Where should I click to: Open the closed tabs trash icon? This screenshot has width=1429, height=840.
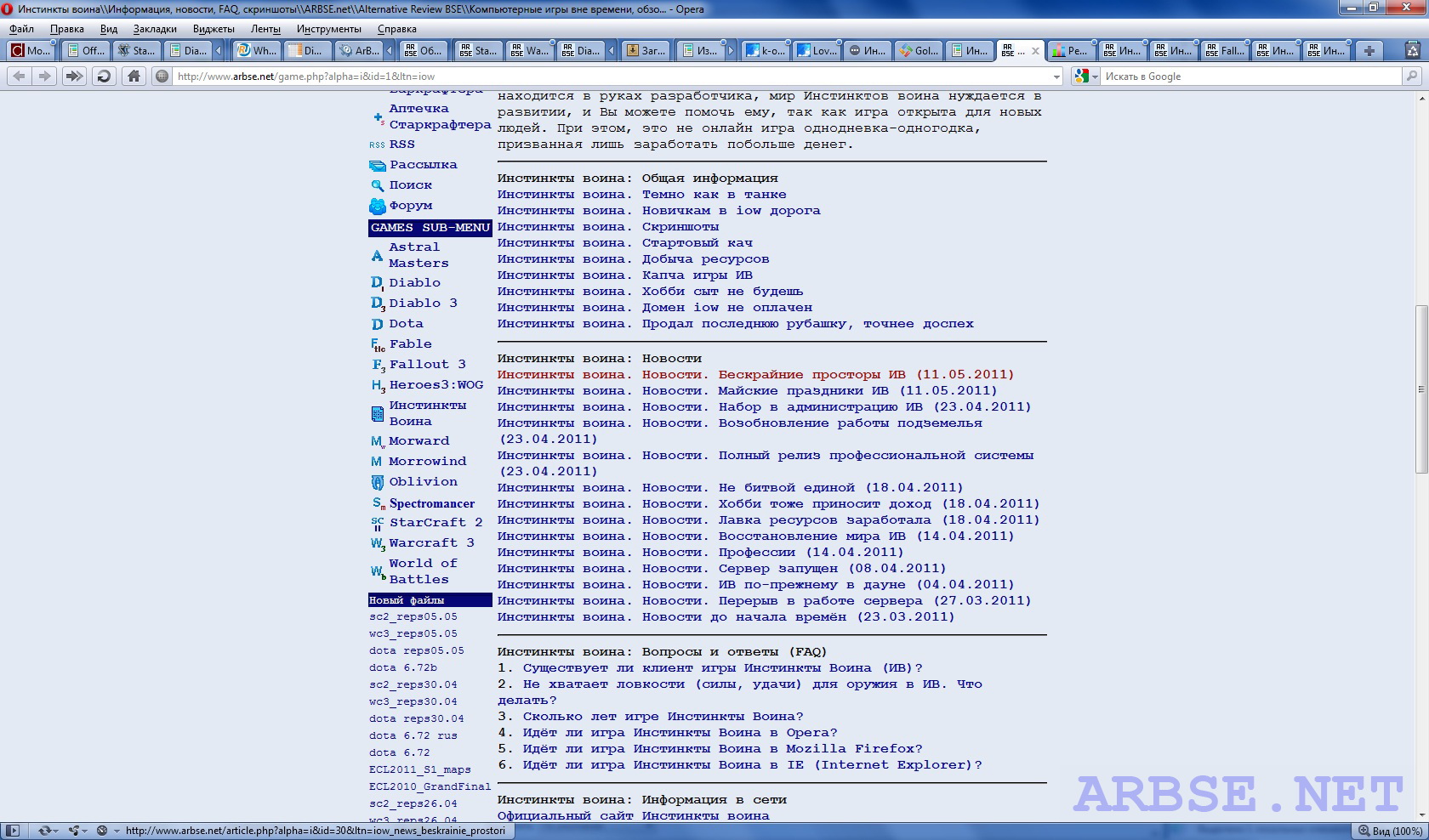click(x=1414, y=51)
